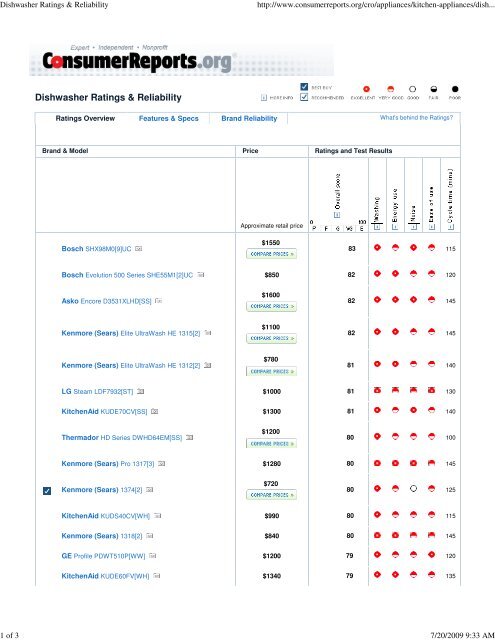Click Compare Prices for Kenmore Elite 1315[2]

point(271,338)
